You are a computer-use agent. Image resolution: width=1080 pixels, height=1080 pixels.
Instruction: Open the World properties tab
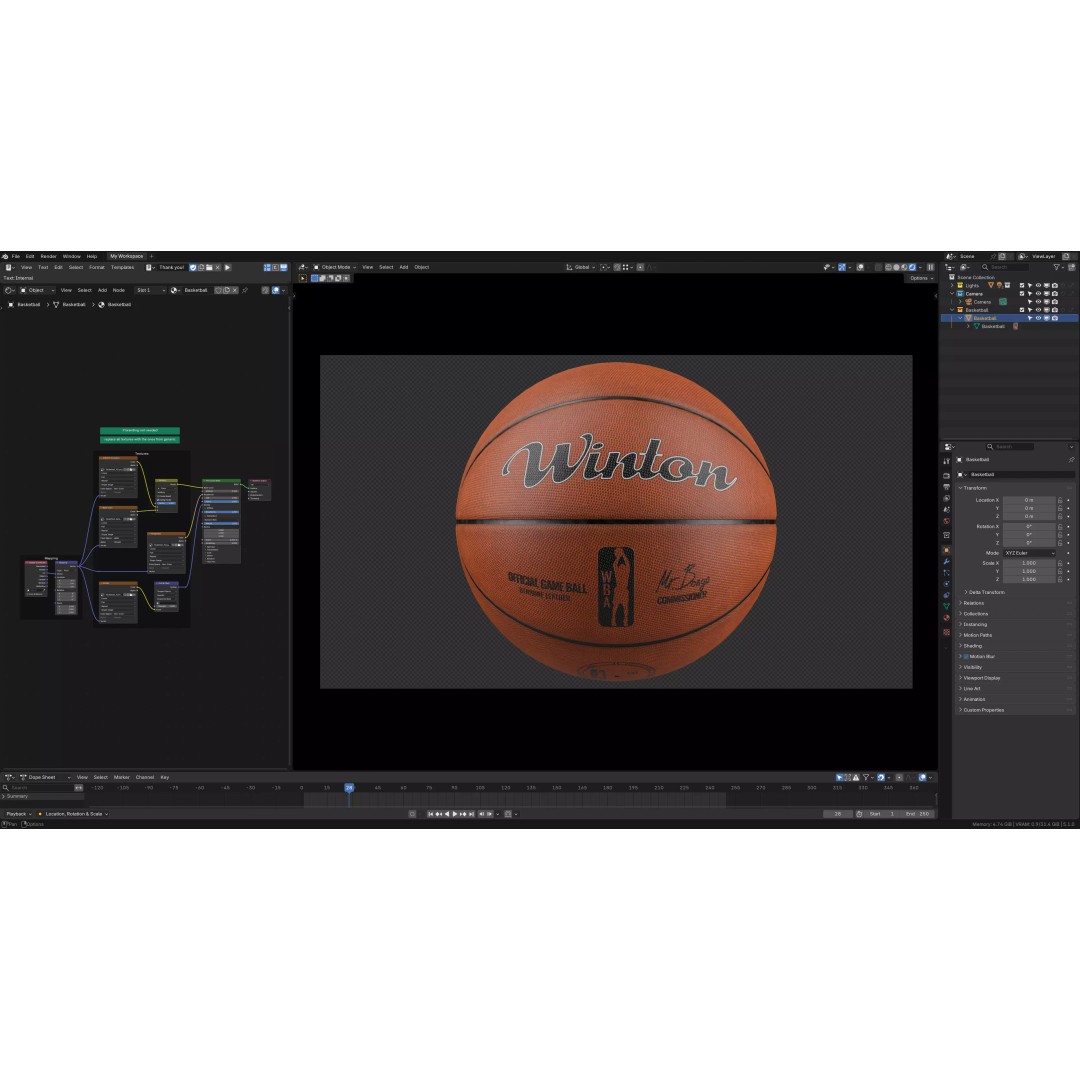point(946,521)
